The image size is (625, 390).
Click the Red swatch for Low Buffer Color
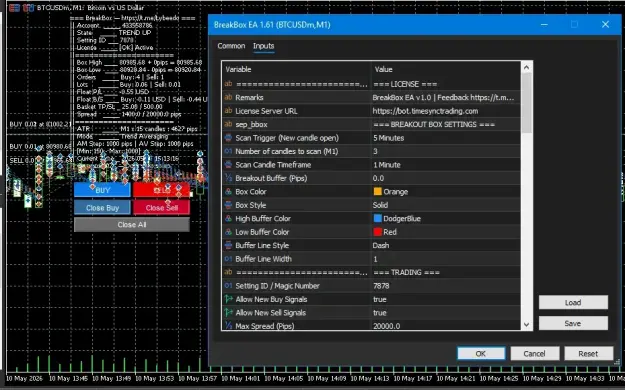tap(377, 232)
